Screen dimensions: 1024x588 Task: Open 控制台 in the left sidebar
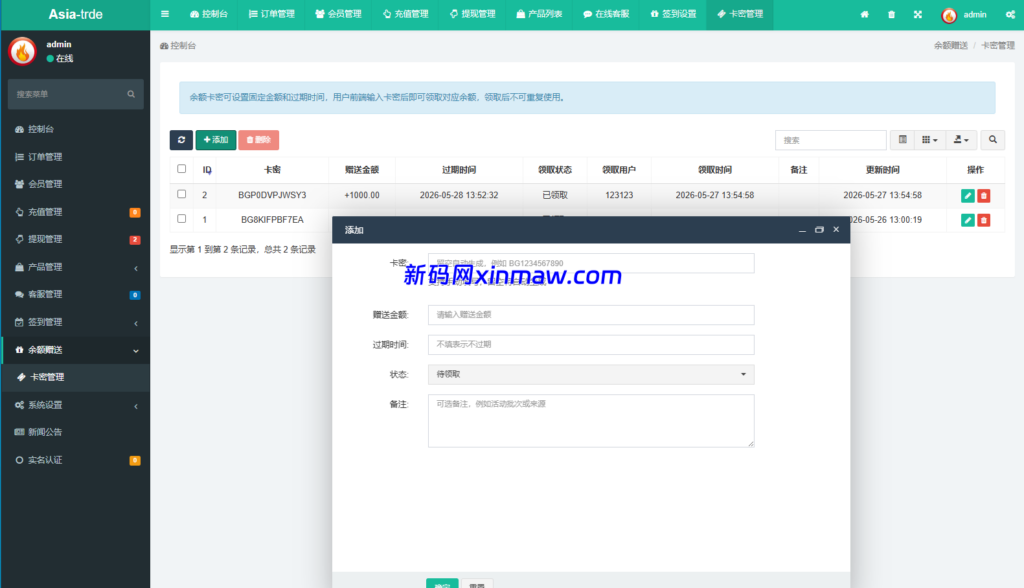pyautogui.click(x=75, y=129)
